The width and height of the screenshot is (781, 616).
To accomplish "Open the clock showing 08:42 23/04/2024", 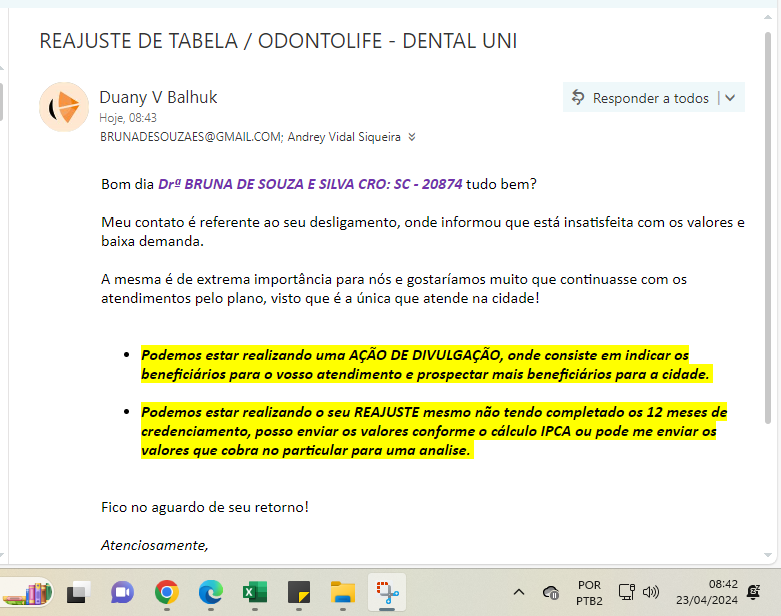I will tap(706, 592).
